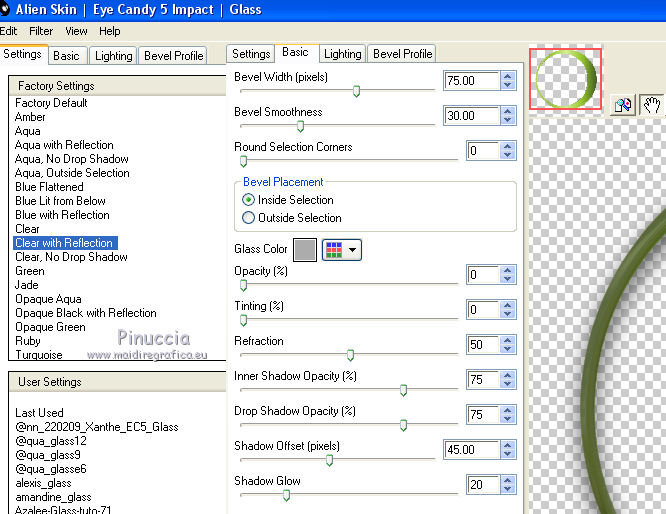The image size is (666, 514).
Task: Open the Glass Color palette grid dropdown
Action: coord(342,250)
